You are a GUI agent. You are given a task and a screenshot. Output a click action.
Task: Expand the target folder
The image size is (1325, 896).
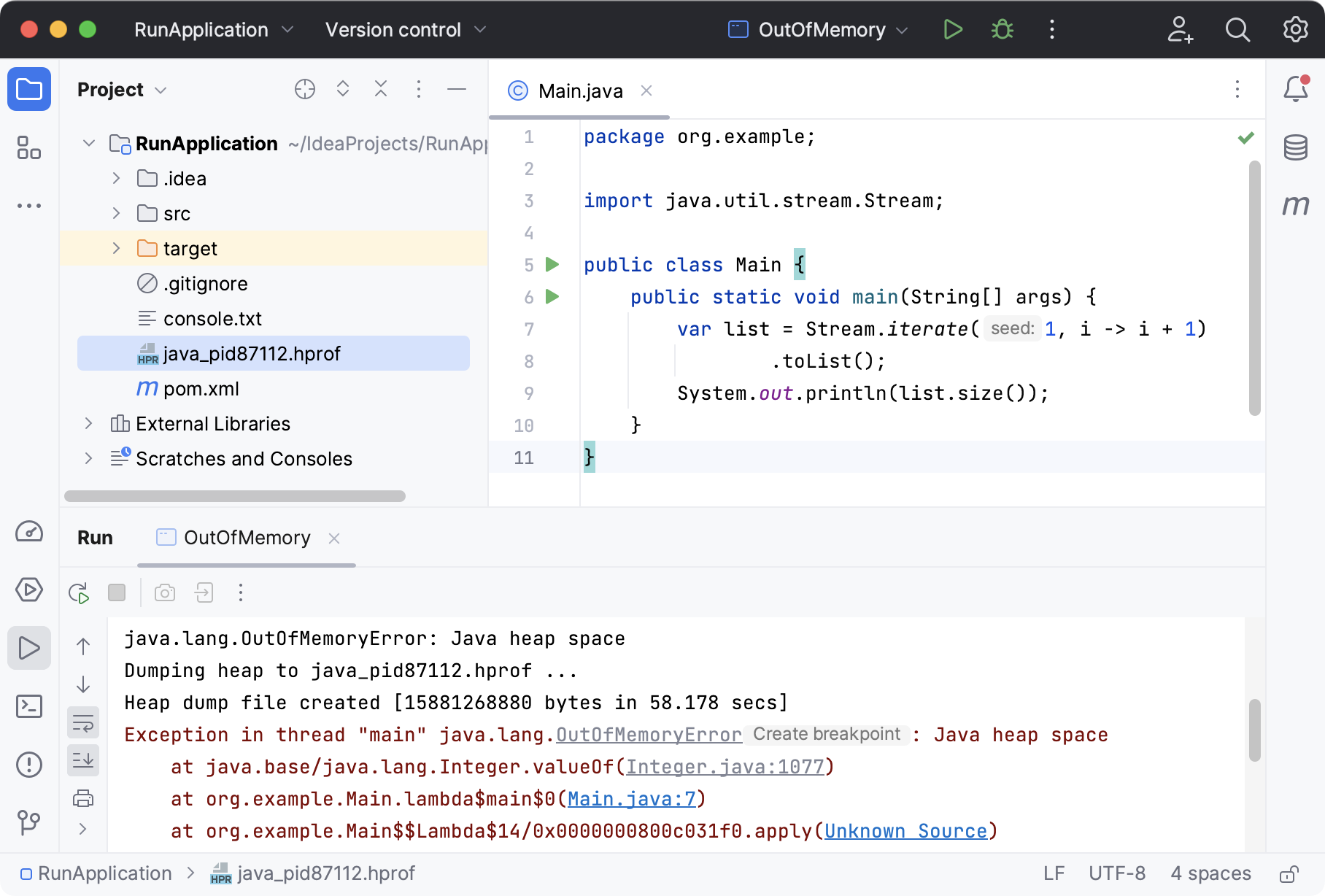116,248
